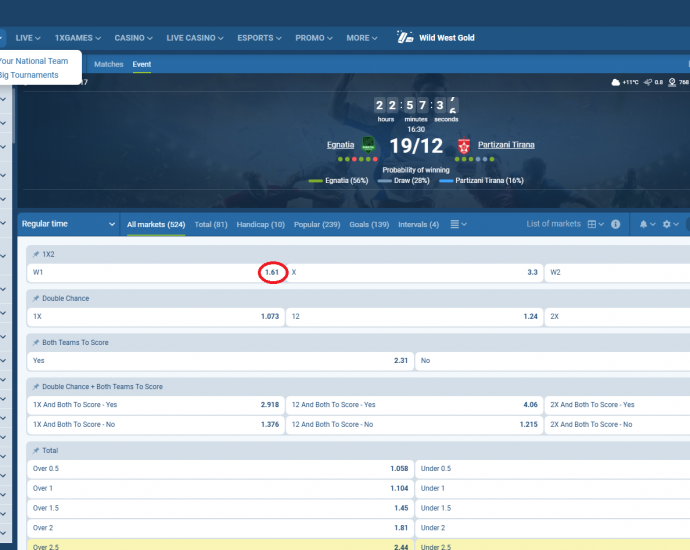Choose Big Tournaments menu entry
Viewport: 690px width, 550px height.
click(x=29, y=75)
